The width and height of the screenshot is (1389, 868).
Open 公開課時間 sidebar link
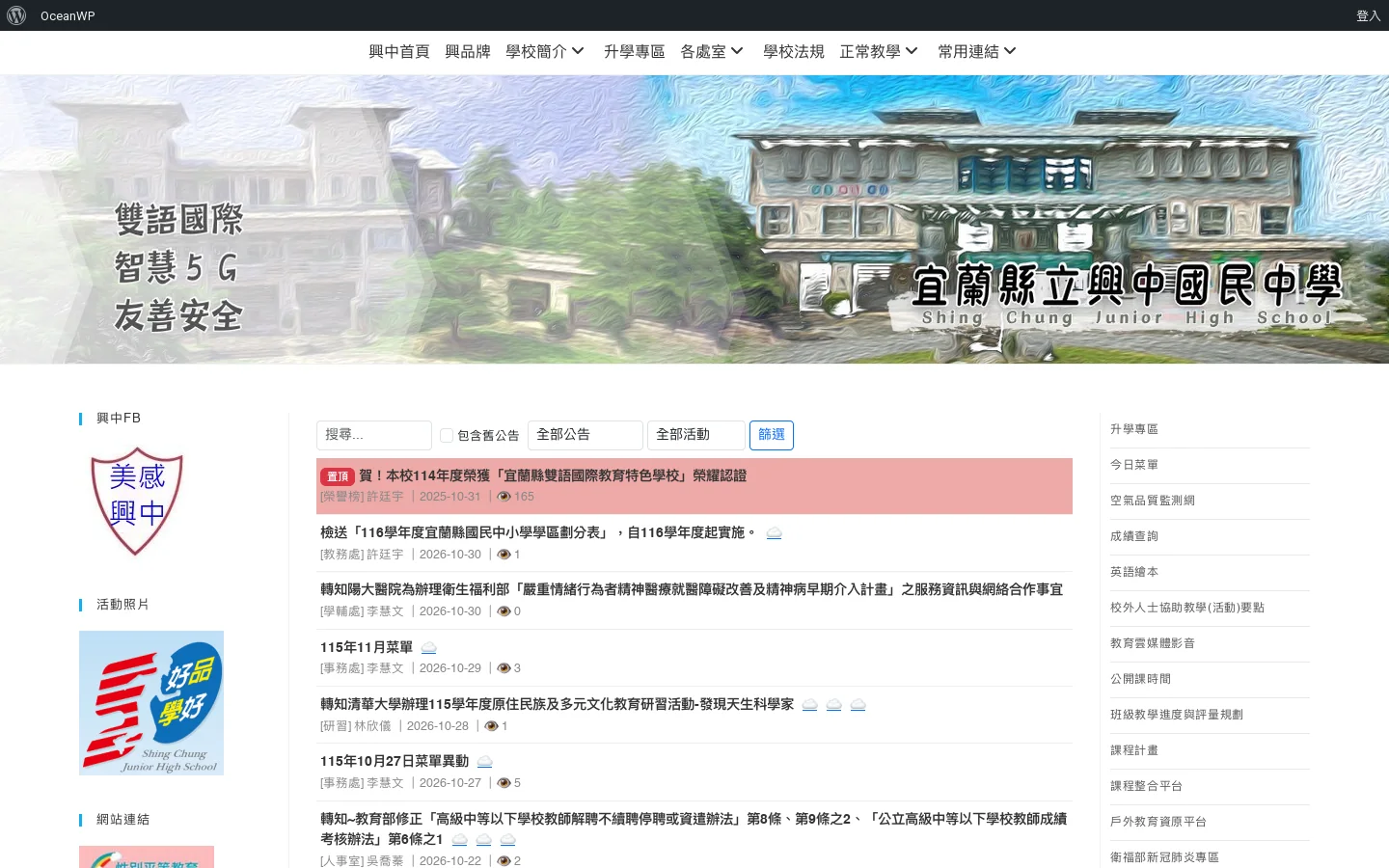click(1140, 679)
